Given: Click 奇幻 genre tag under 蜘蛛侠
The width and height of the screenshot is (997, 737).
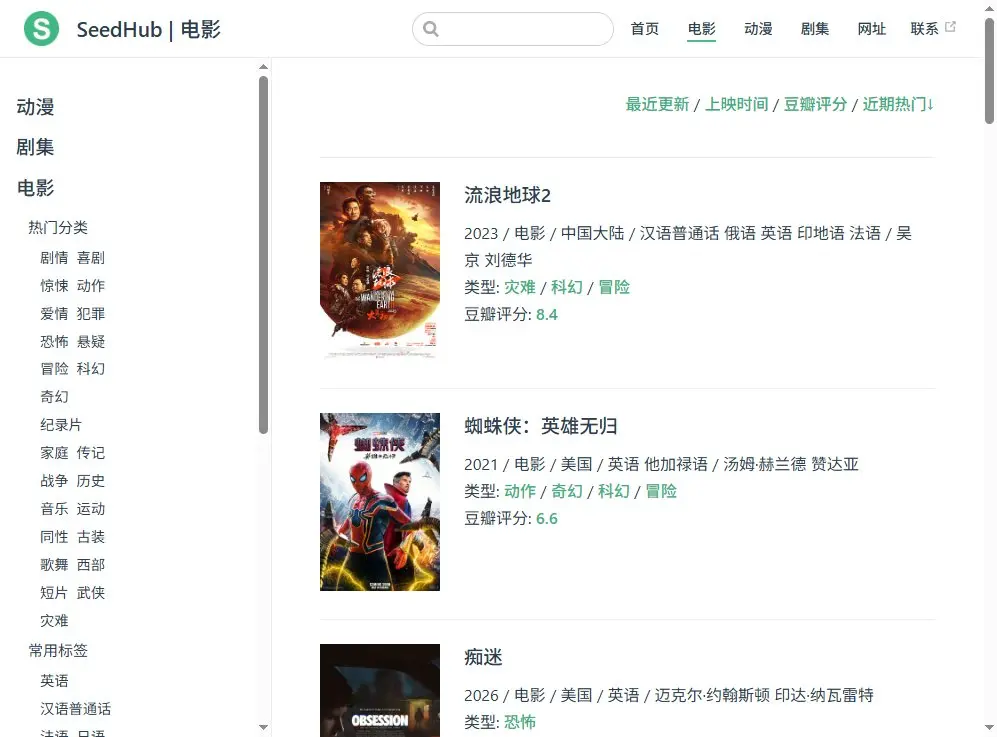Looking at the screenshot, I should (x=567, y=492).
